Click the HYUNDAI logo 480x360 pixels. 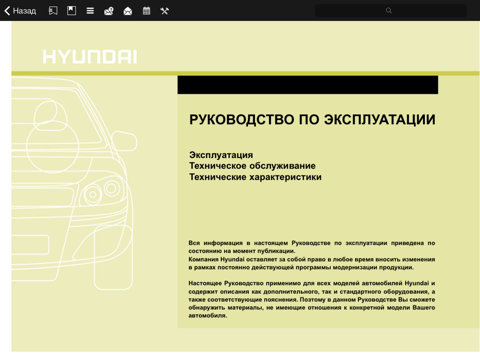90,57
